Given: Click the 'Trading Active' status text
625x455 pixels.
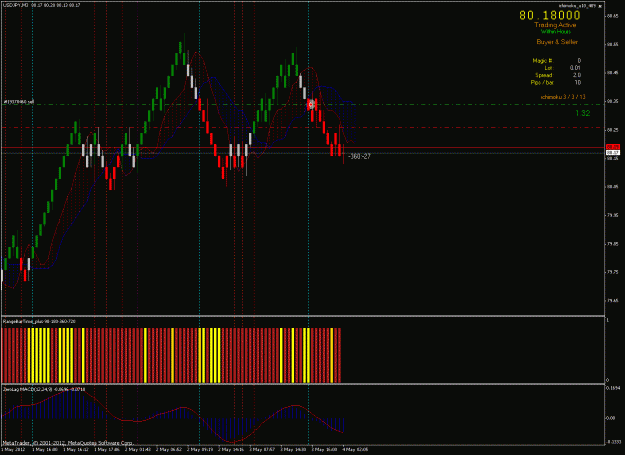Looking at the screenshot, I should click(555, 25).
